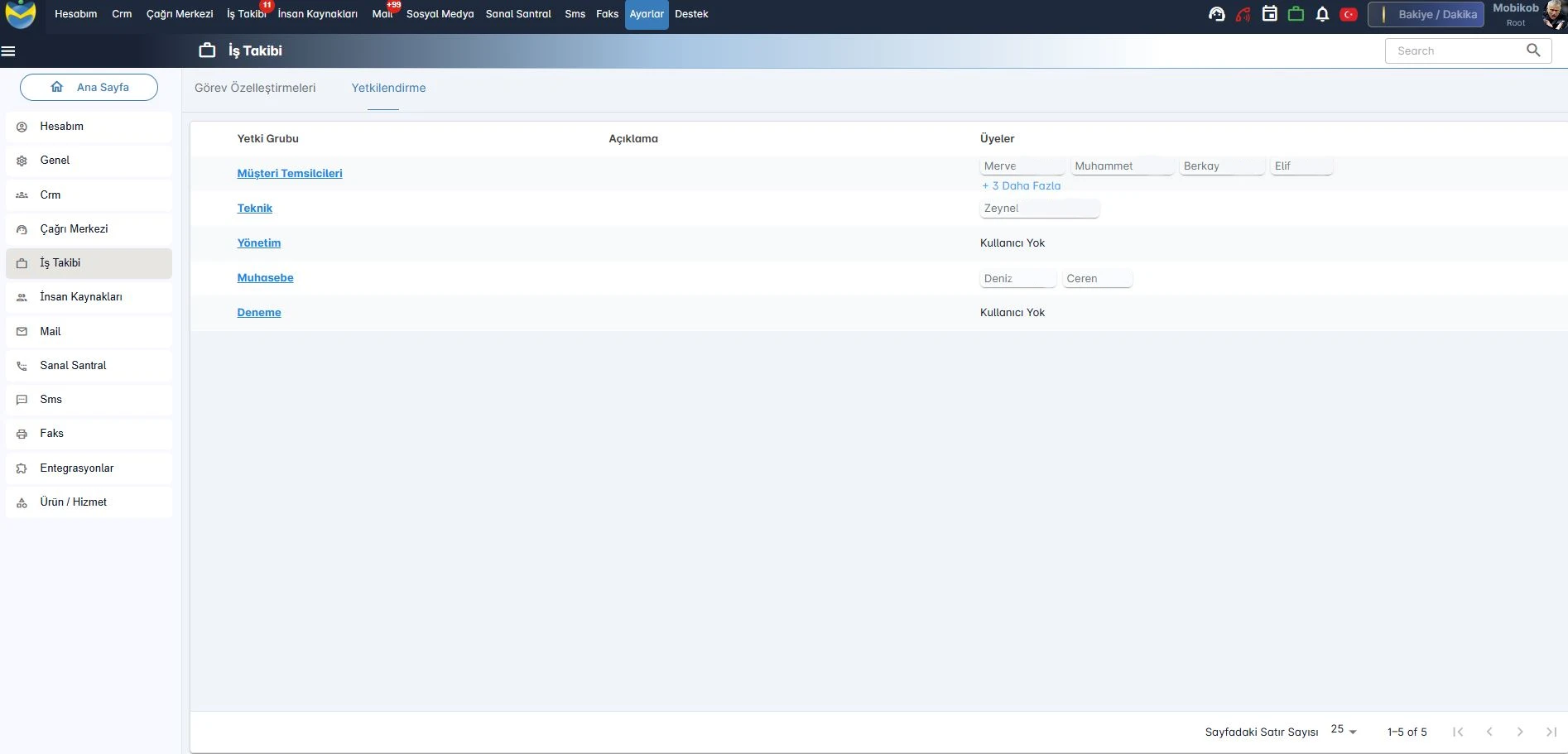Click the search magnifier icon
Image resolution: width=1568 pixels, height=754 pixels.
[1533, 50]
